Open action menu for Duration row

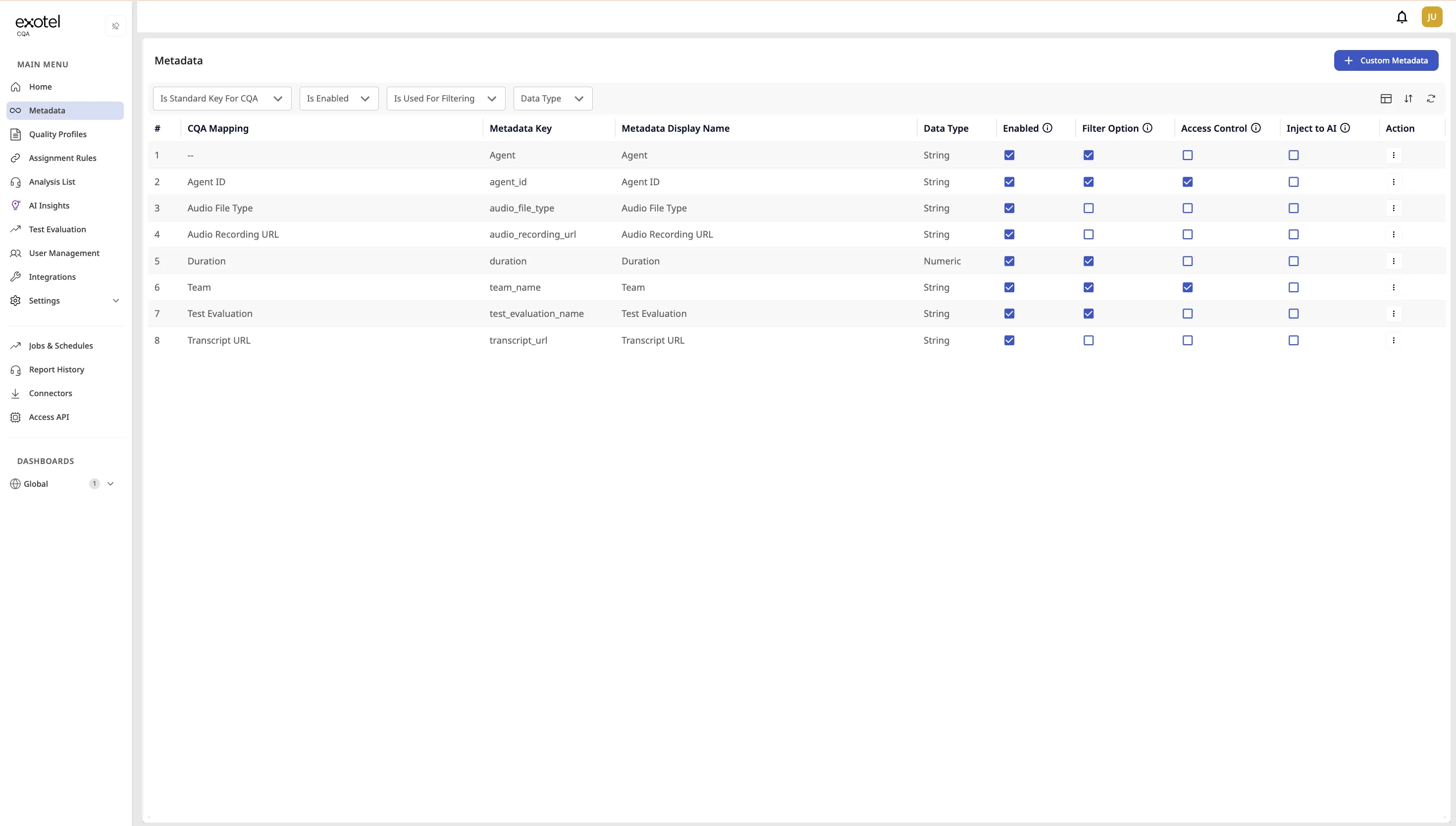pyautogui.click(x=1394, y=261)
